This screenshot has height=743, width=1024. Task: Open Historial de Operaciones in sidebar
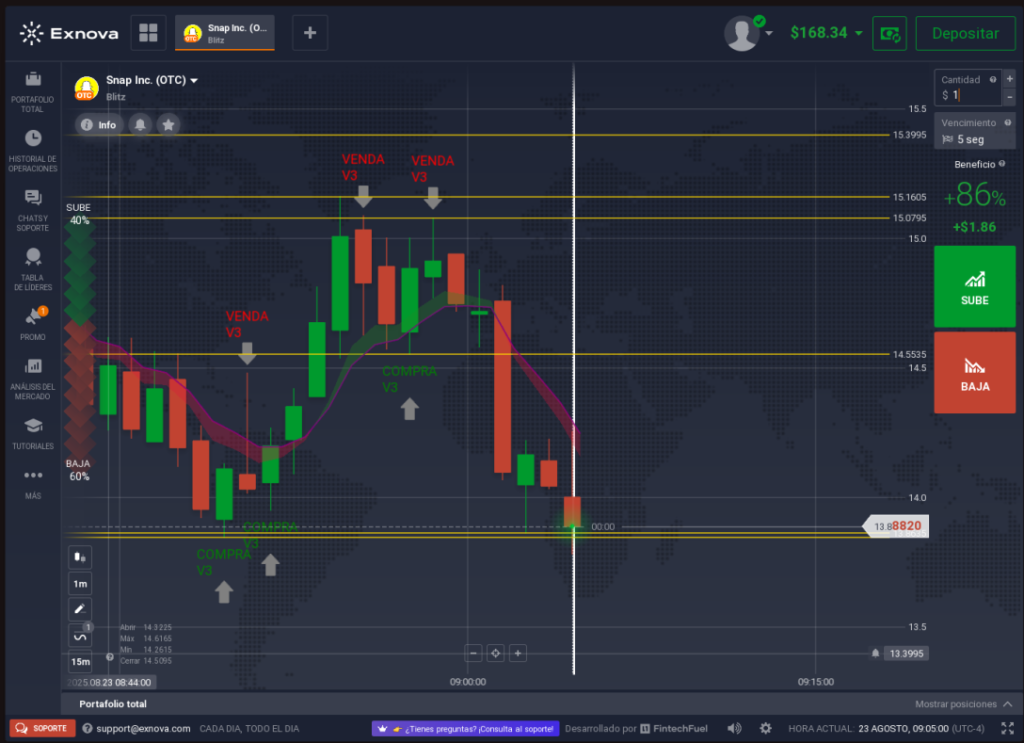coord(33,149)
